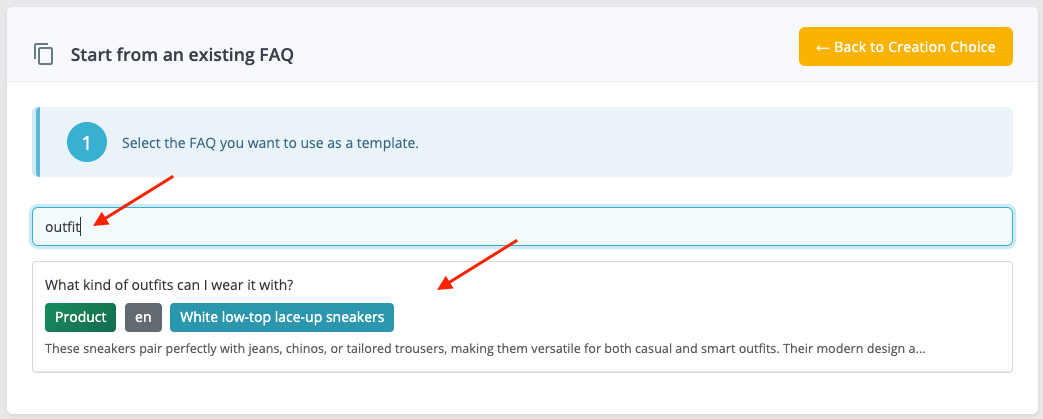Click the red arrow pointing at the search field
This screenshot has height=419, width=1043.
click(135, 201)
